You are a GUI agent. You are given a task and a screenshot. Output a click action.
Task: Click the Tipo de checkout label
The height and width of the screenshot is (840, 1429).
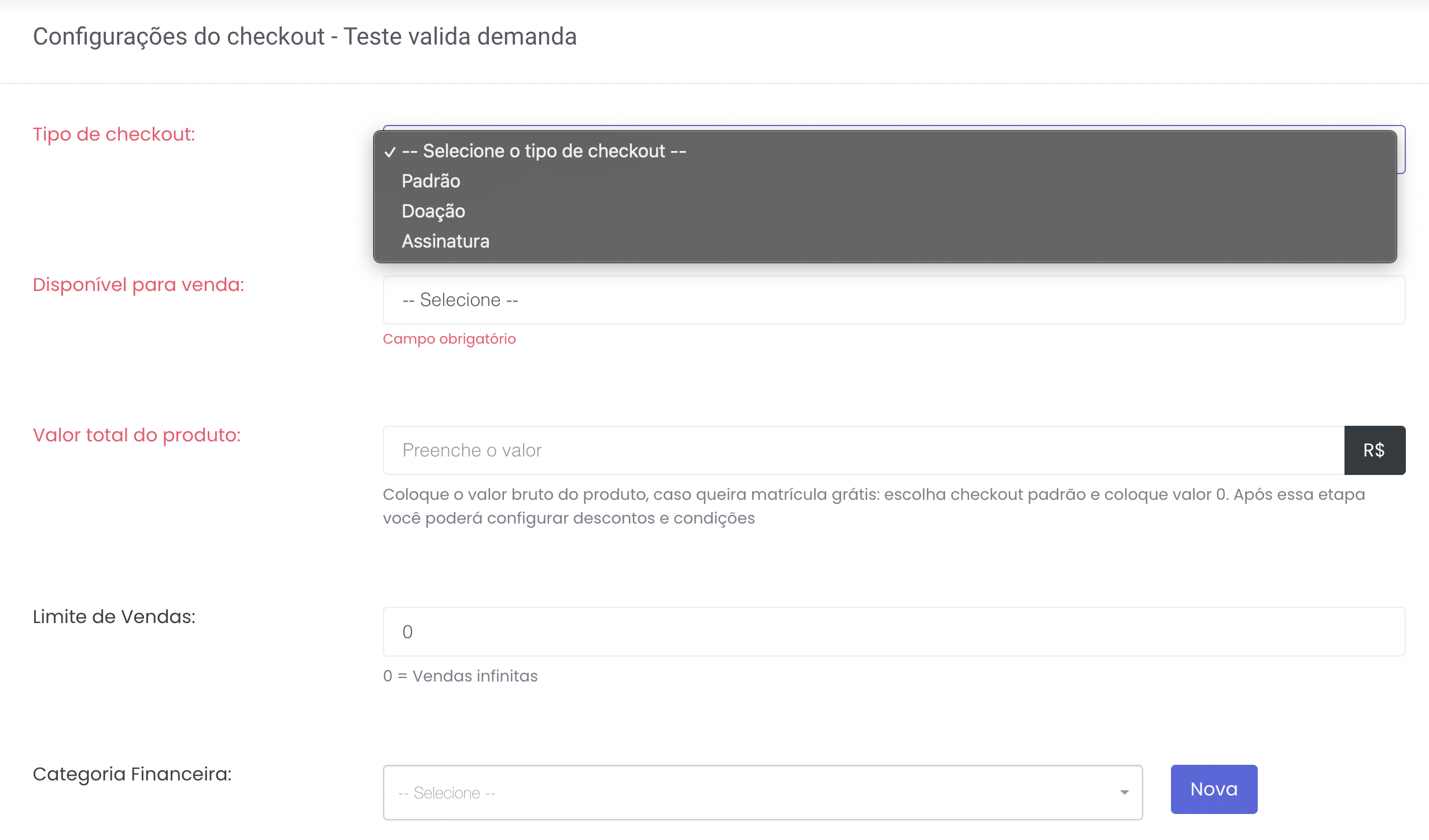pyautogui.click(x=114, y=134)
